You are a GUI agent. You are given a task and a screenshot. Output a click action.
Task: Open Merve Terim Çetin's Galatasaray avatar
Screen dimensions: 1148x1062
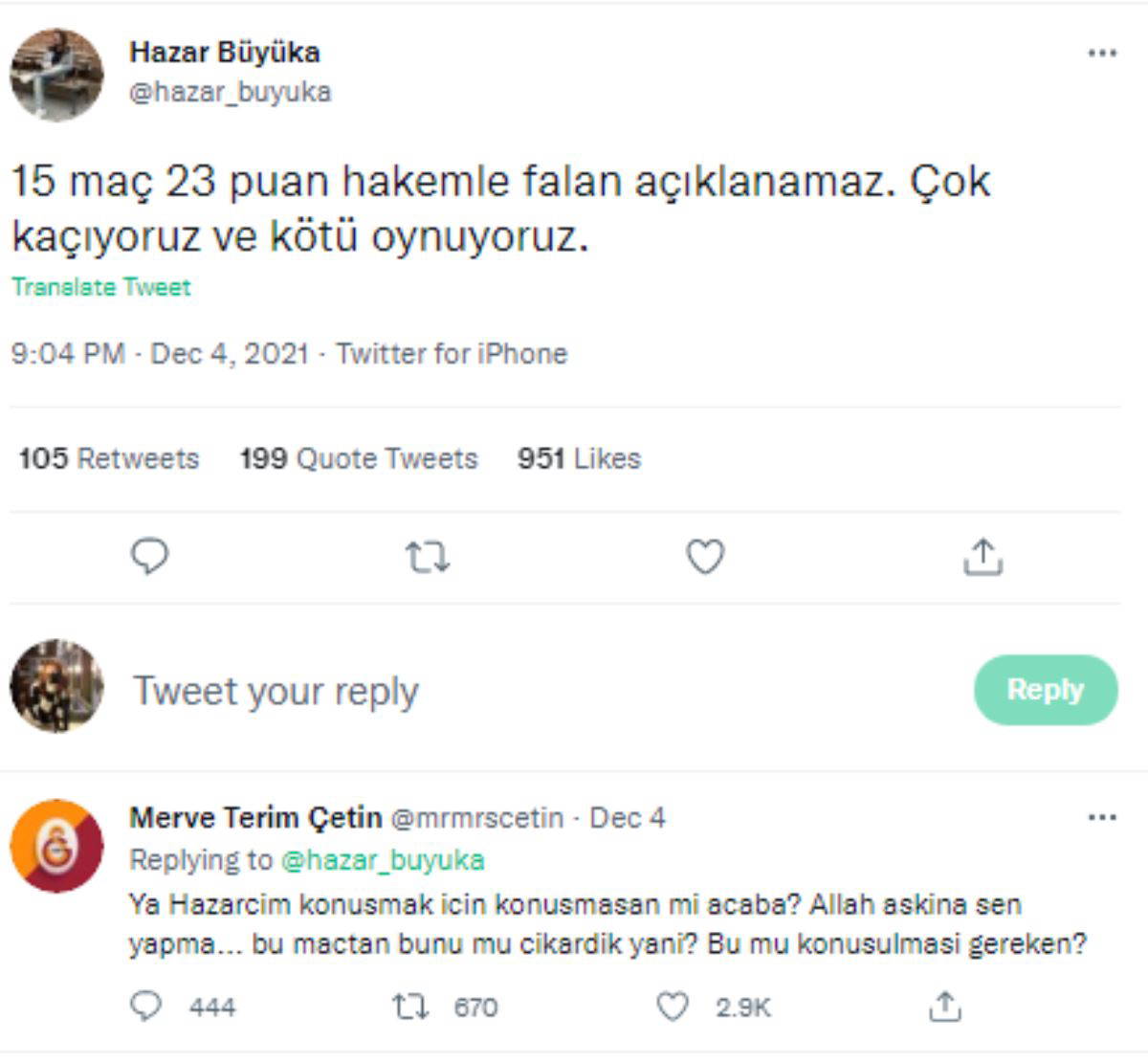(56, 846)
